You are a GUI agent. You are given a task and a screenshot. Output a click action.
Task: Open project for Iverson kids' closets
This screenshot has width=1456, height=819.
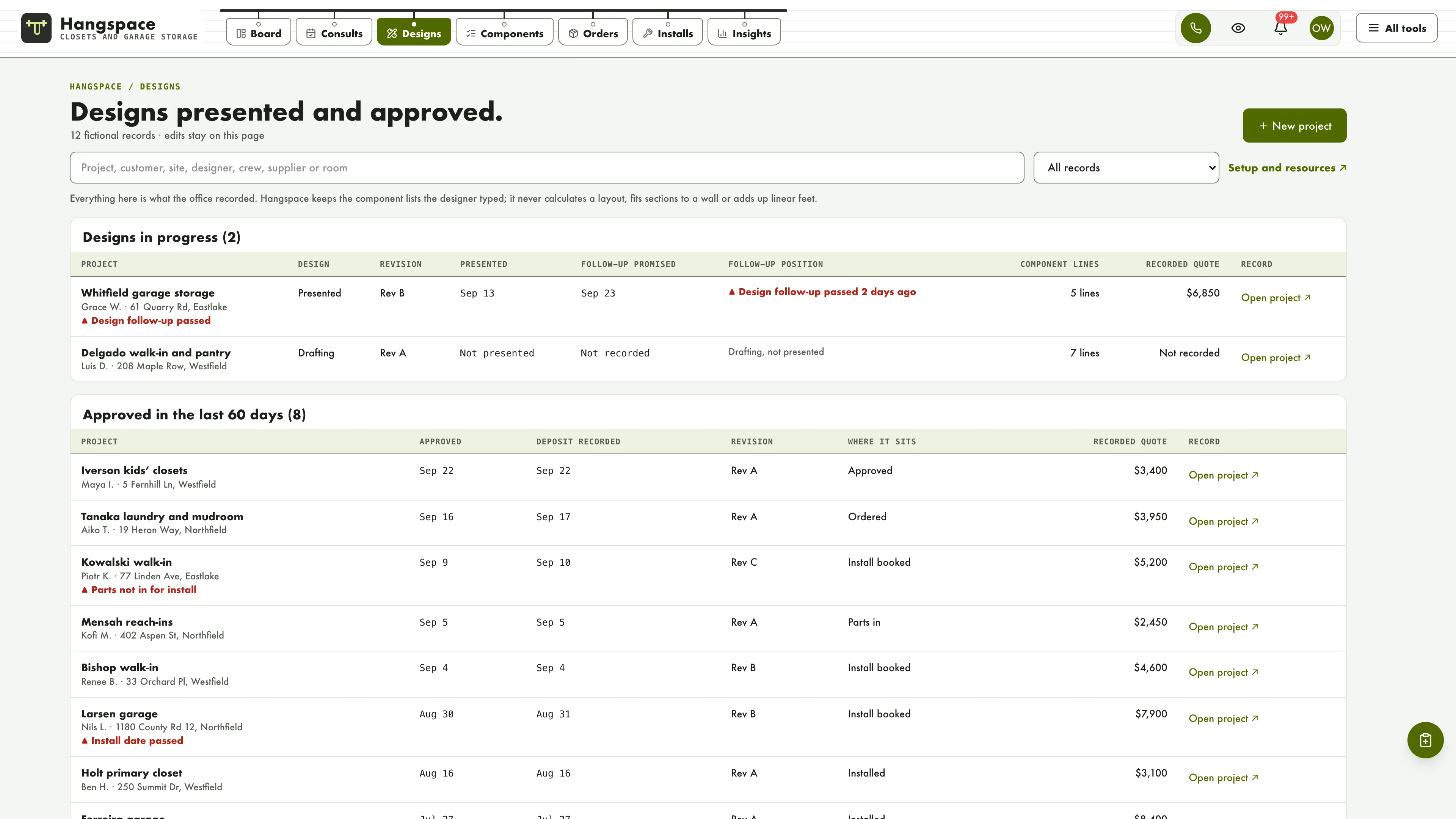1223,475
